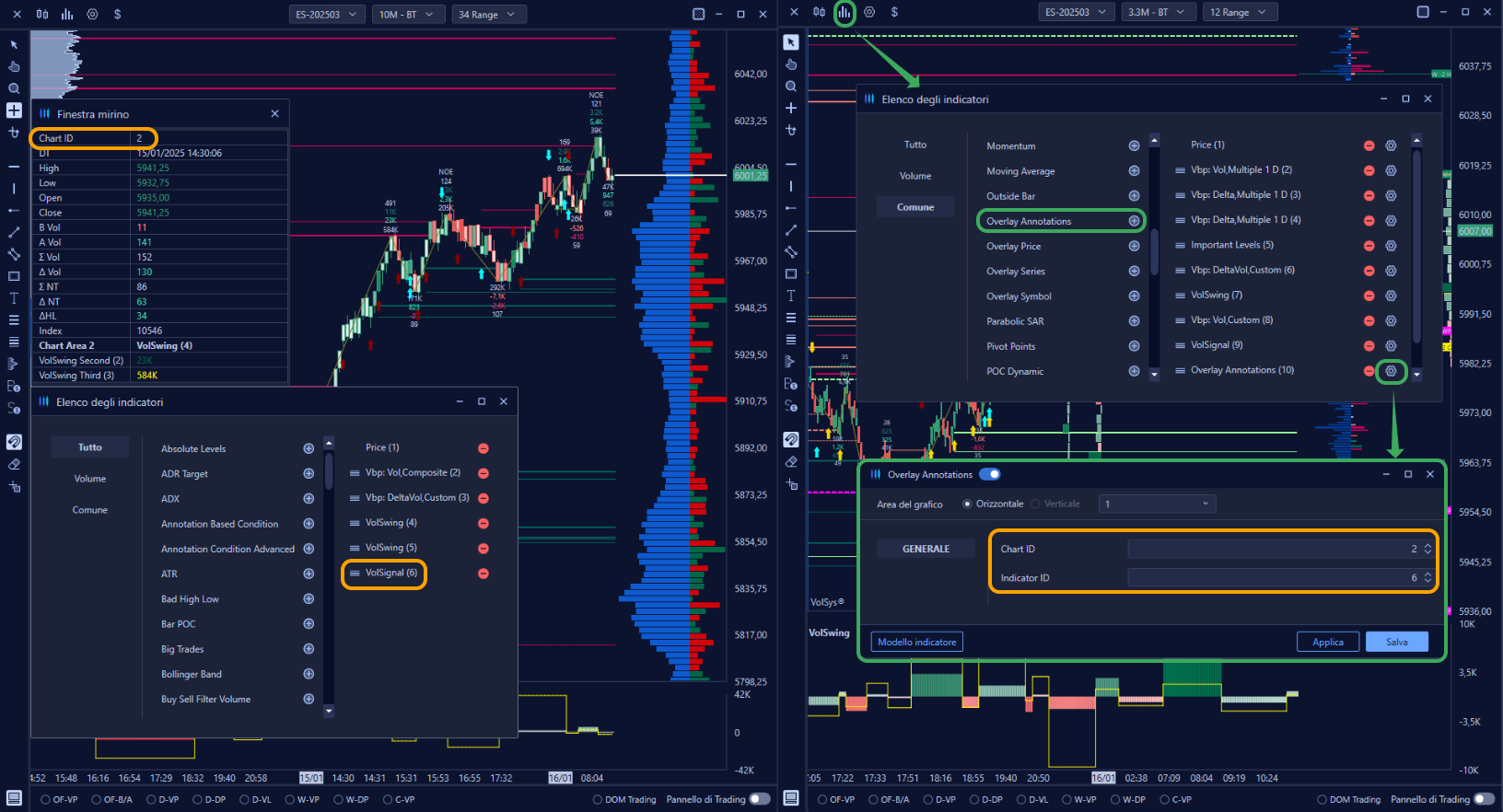Add ATR indicator with plus icon
Screen dimensions: 1503x812
coord(309,574)
